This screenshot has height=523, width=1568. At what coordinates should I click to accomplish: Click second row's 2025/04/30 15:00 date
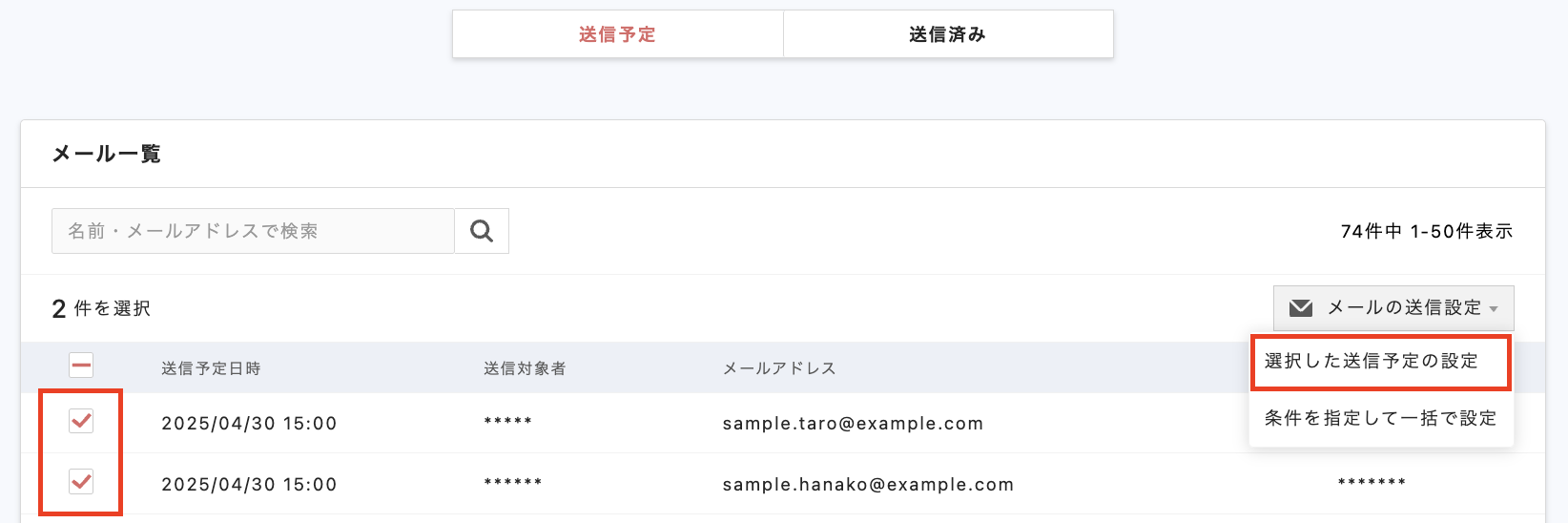249,485
